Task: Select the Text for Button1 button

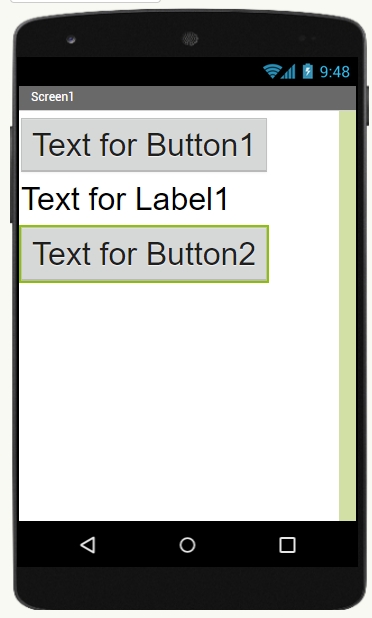Action: click(144, 145)
